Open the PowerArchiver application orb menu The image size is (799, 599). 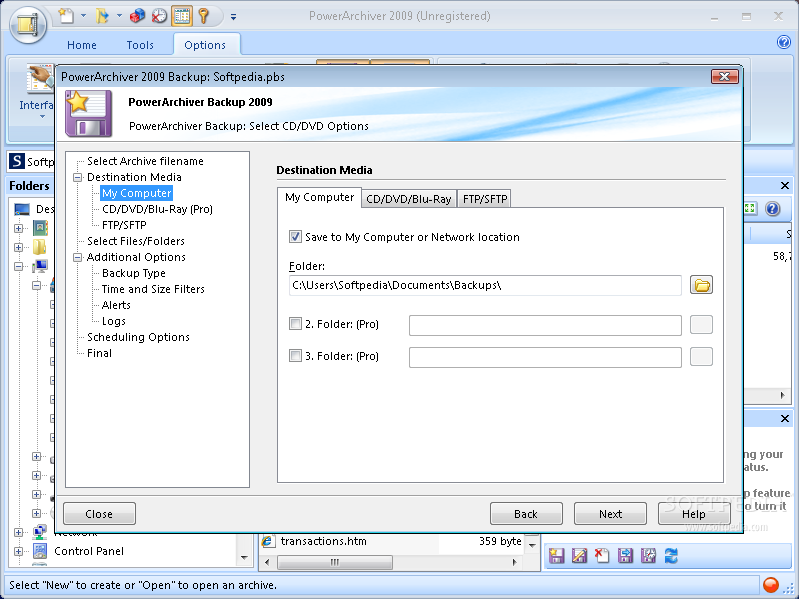click(x=28, y=24)
